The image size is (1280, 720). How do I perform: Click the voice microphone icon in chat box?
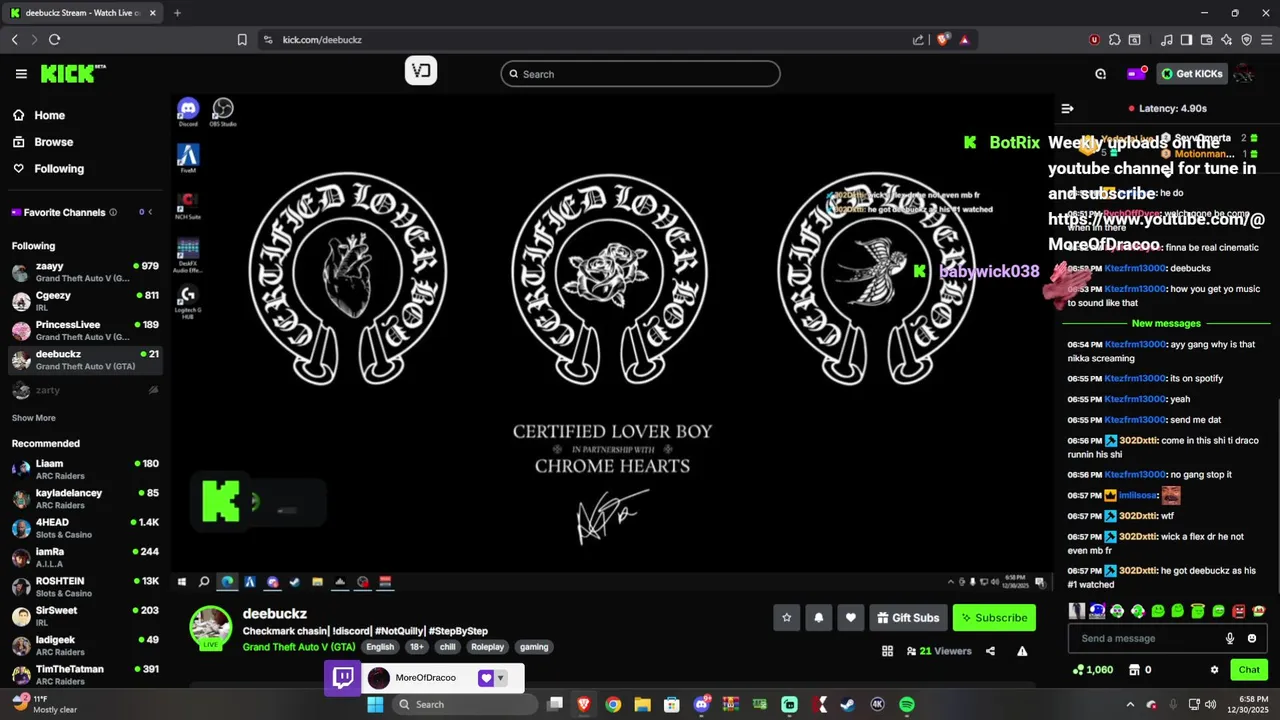1230,638
